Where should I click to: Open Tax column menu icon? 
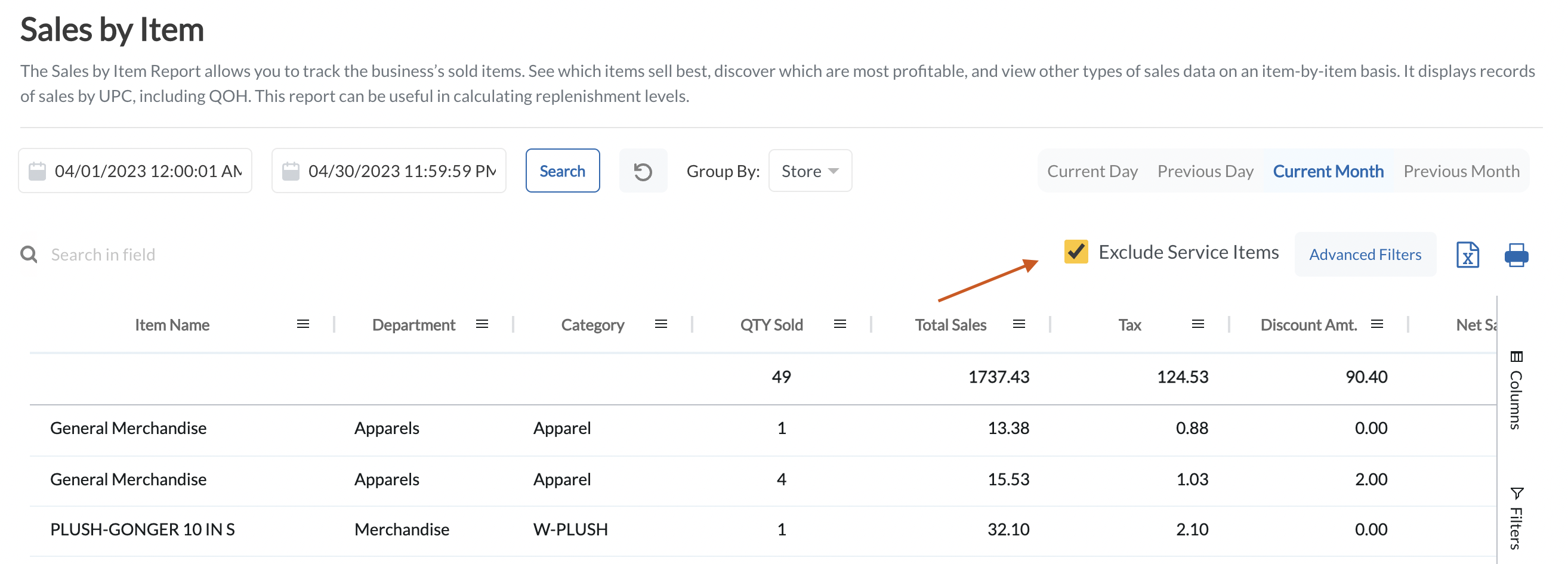(1197, 324)
